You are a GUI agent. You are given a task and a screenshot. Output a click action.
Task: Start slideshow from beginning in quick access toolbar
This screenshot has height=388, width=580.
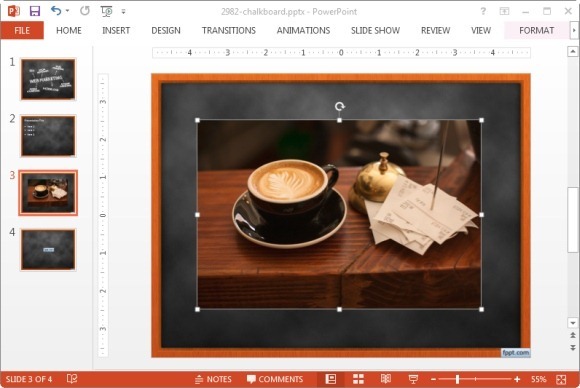(x=107, y=11)
